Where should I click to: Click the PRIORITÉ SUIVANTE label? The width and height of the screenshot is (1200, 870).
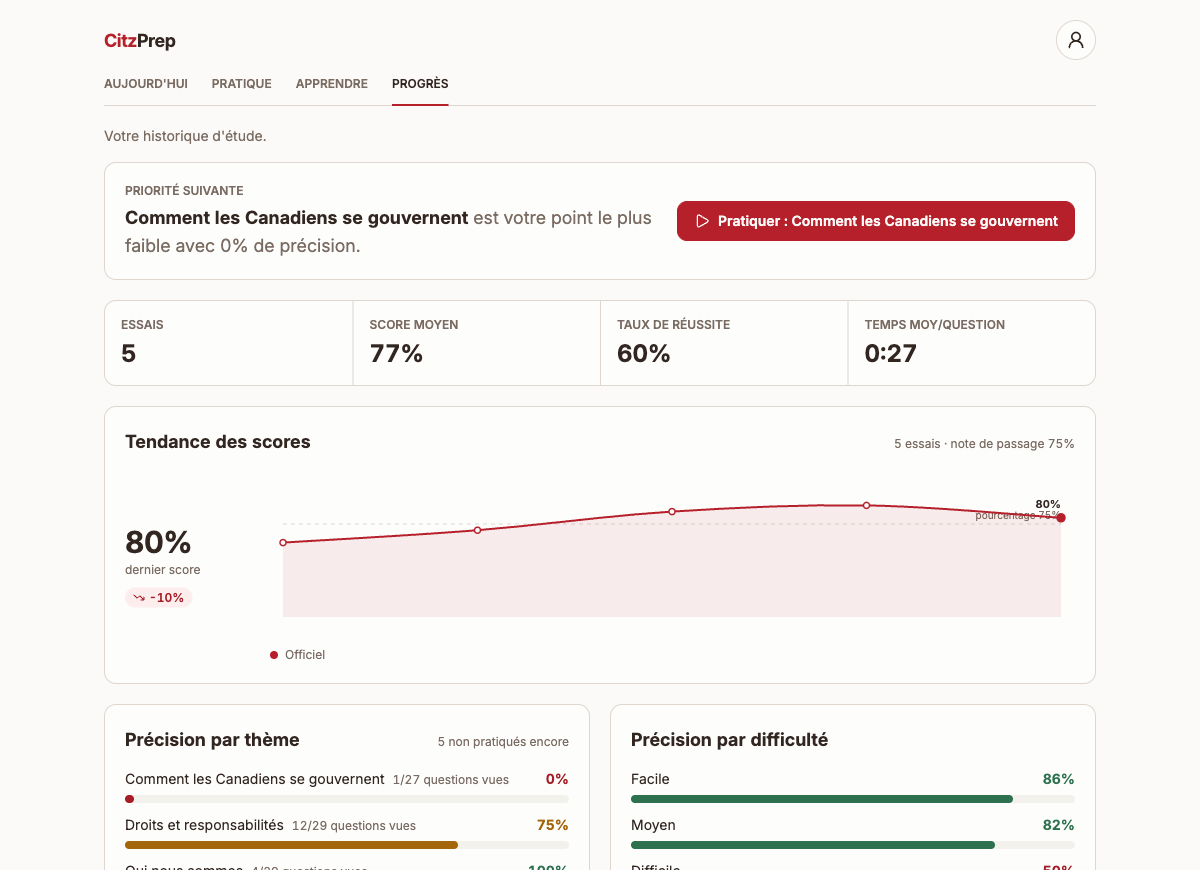coord(184,191)
